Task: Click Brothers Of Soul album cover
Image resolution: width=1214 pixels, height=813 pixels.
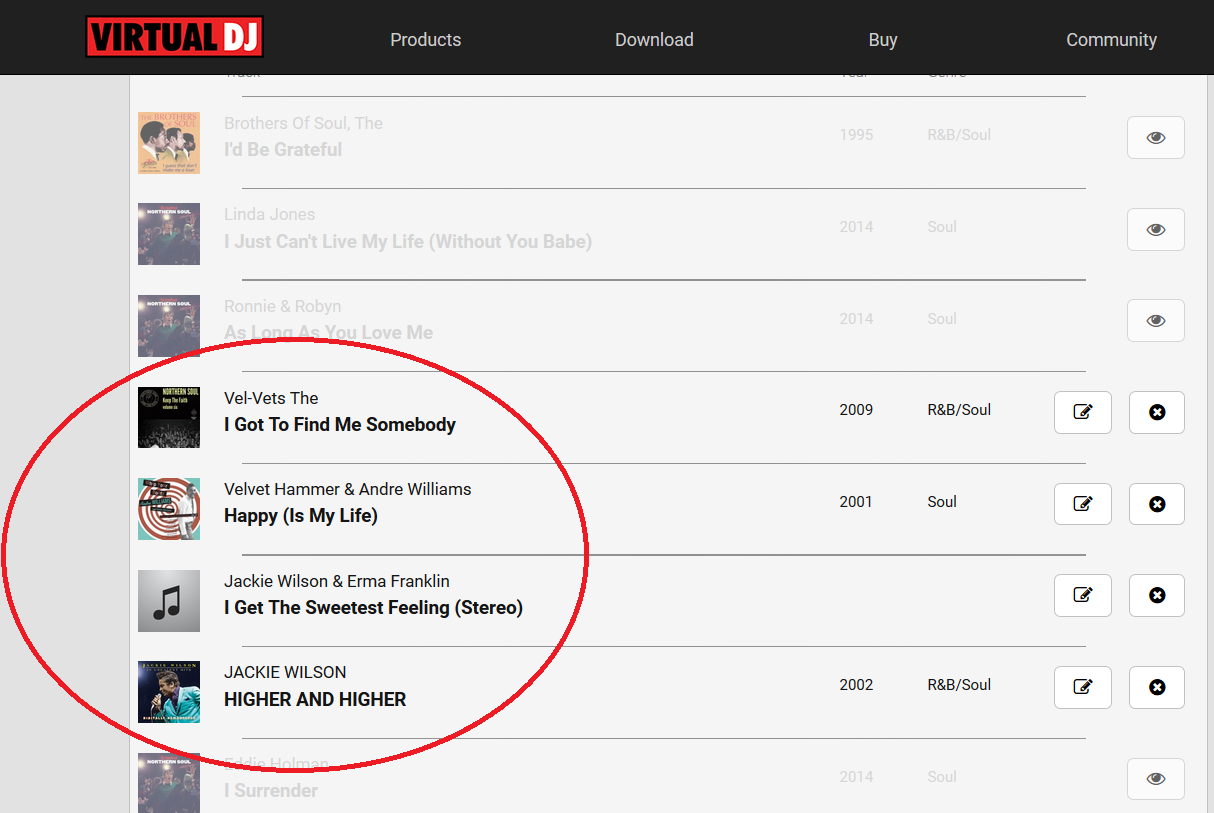Action: point(169,143)
